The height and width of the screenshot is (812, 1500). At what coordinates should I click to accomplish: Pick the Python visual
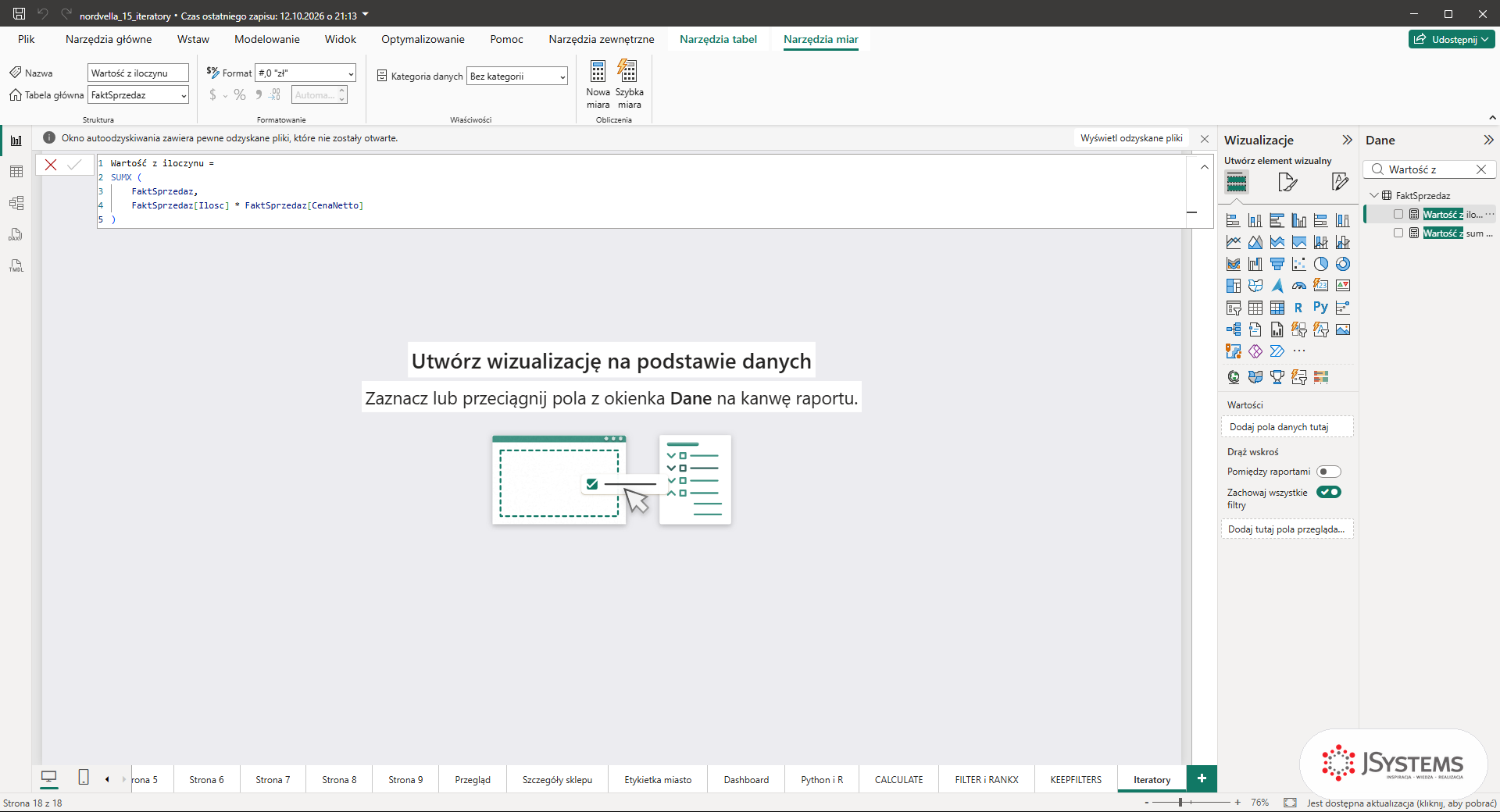coord(1321,308)
